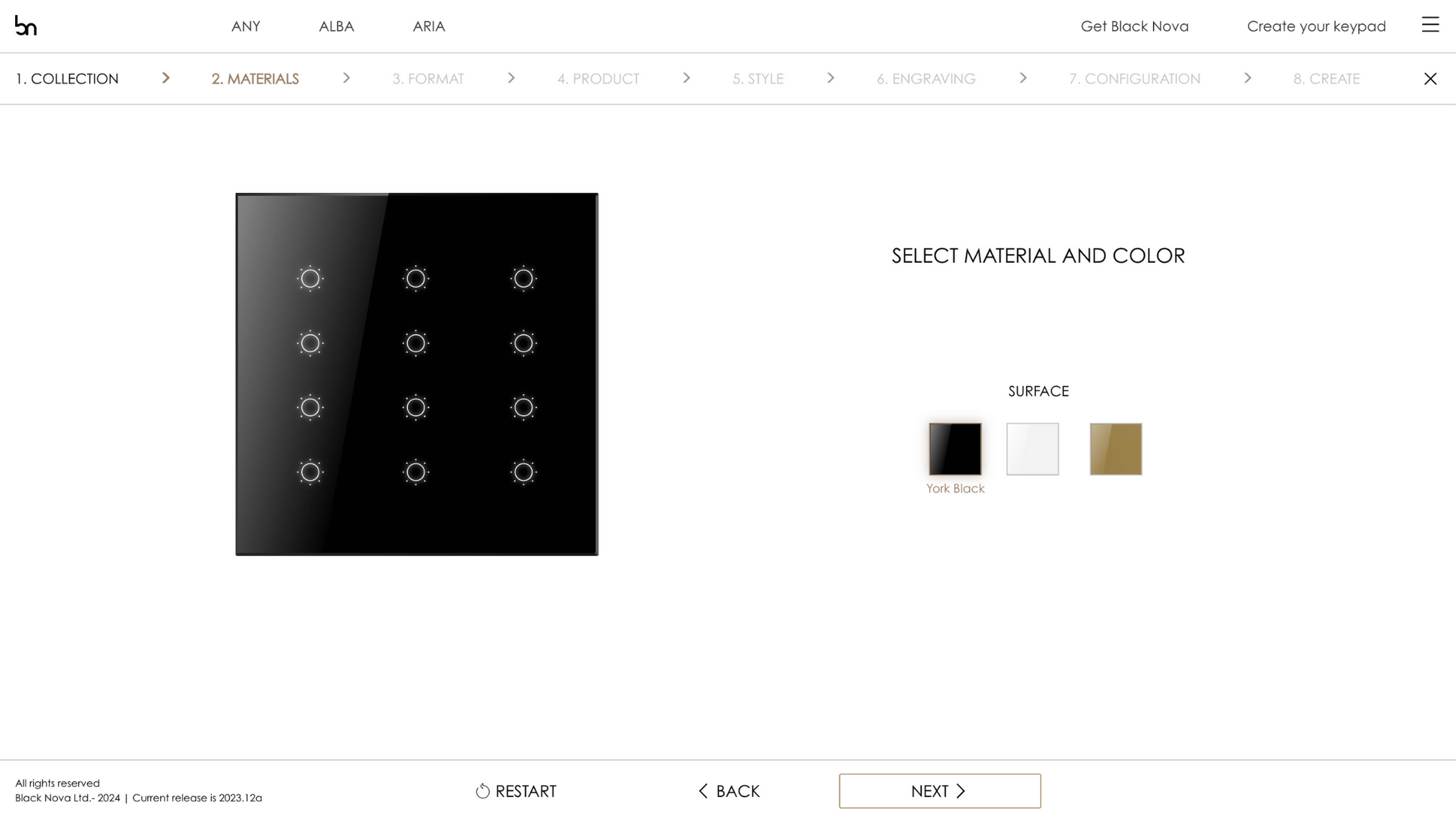This screenshot has height=819, width=1456.
Task: Switch to the ALBA collection tab
Action: [x=336, y=26]
